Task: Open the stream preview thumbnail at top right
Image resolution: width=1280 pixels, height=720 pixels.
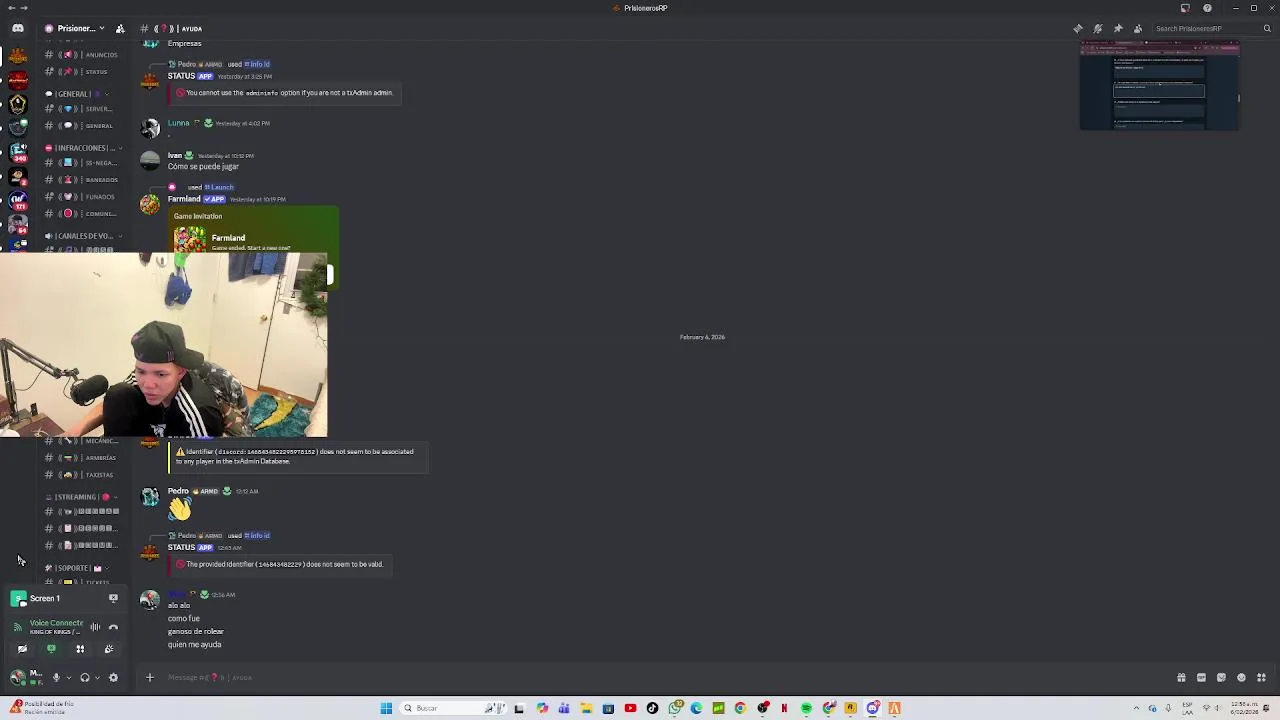Action: 1160,87
